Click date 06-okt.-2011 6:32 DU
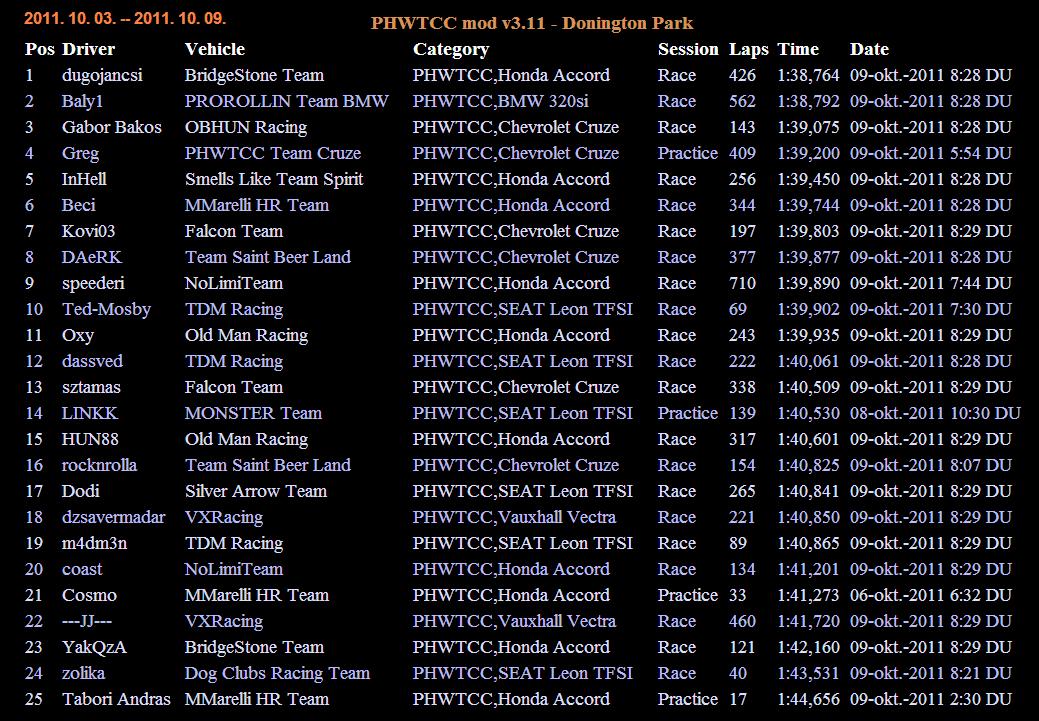1039x721 pixels. click(930, 595)
